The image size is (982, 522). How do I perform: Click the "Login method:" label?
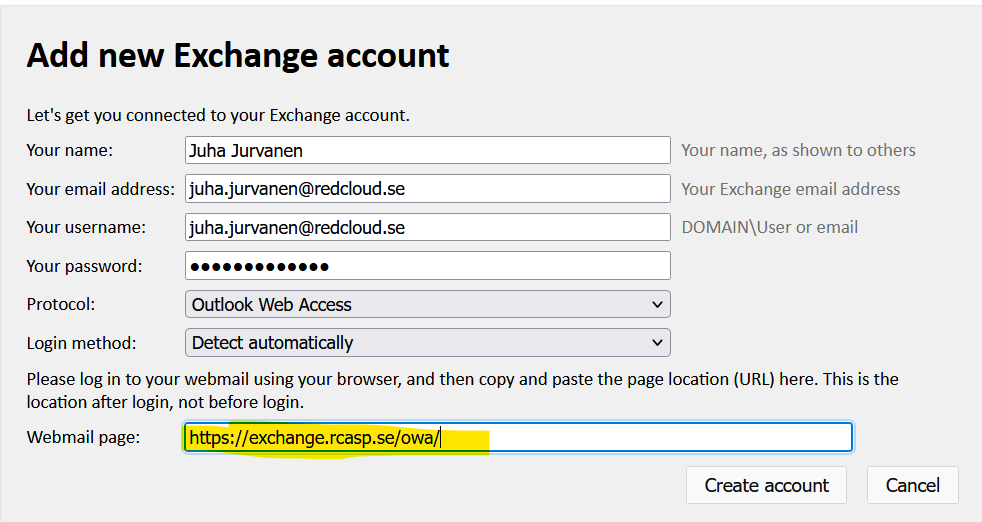coord(81,342)
